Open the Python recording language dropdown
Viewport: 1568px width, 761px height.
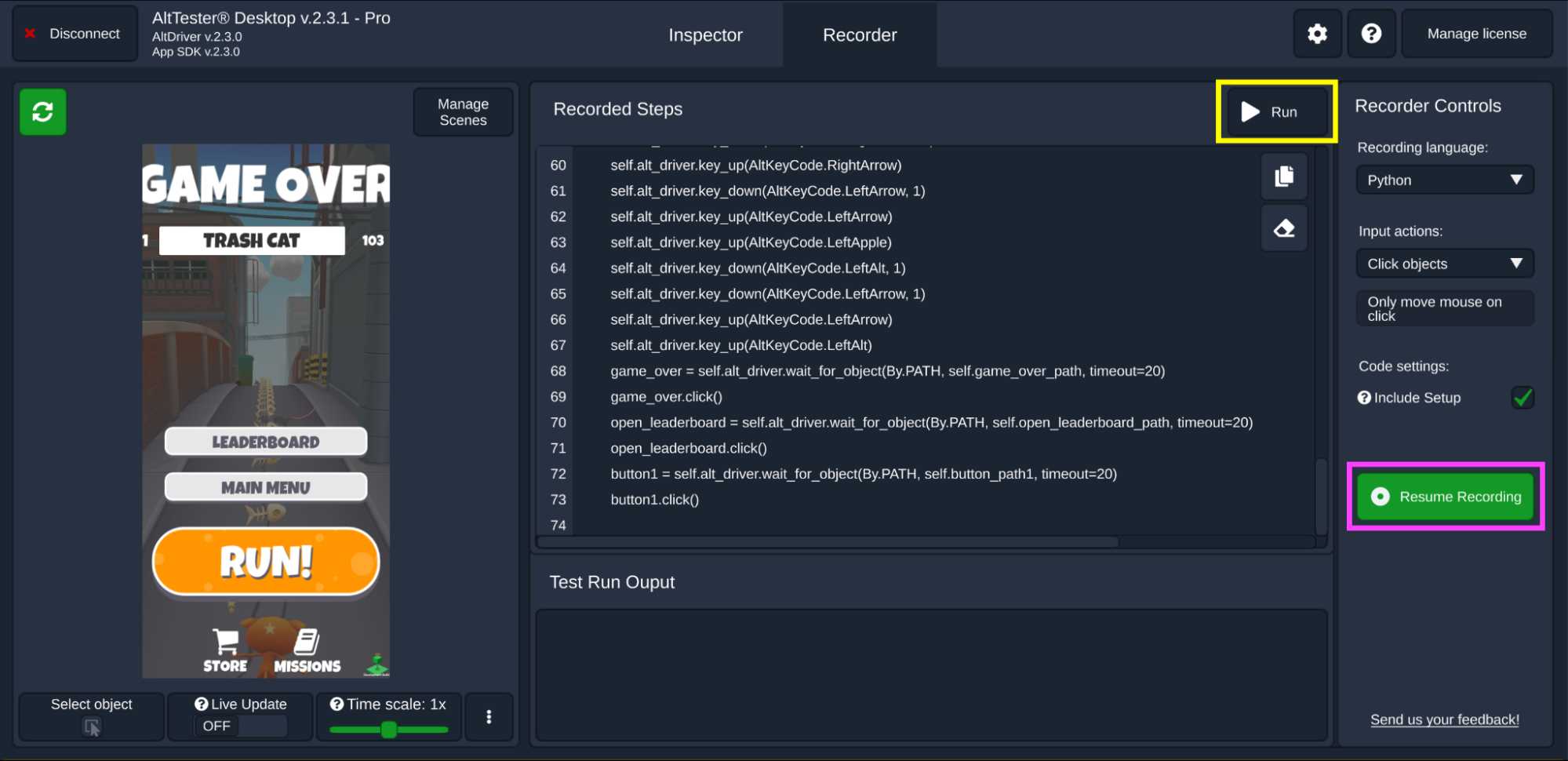click(x=1445, y=180)
